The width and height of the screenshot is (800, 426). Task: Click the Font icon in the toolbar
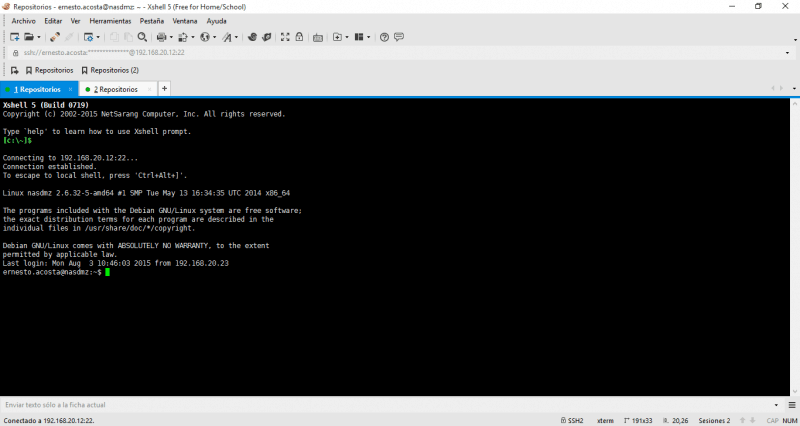227,37
